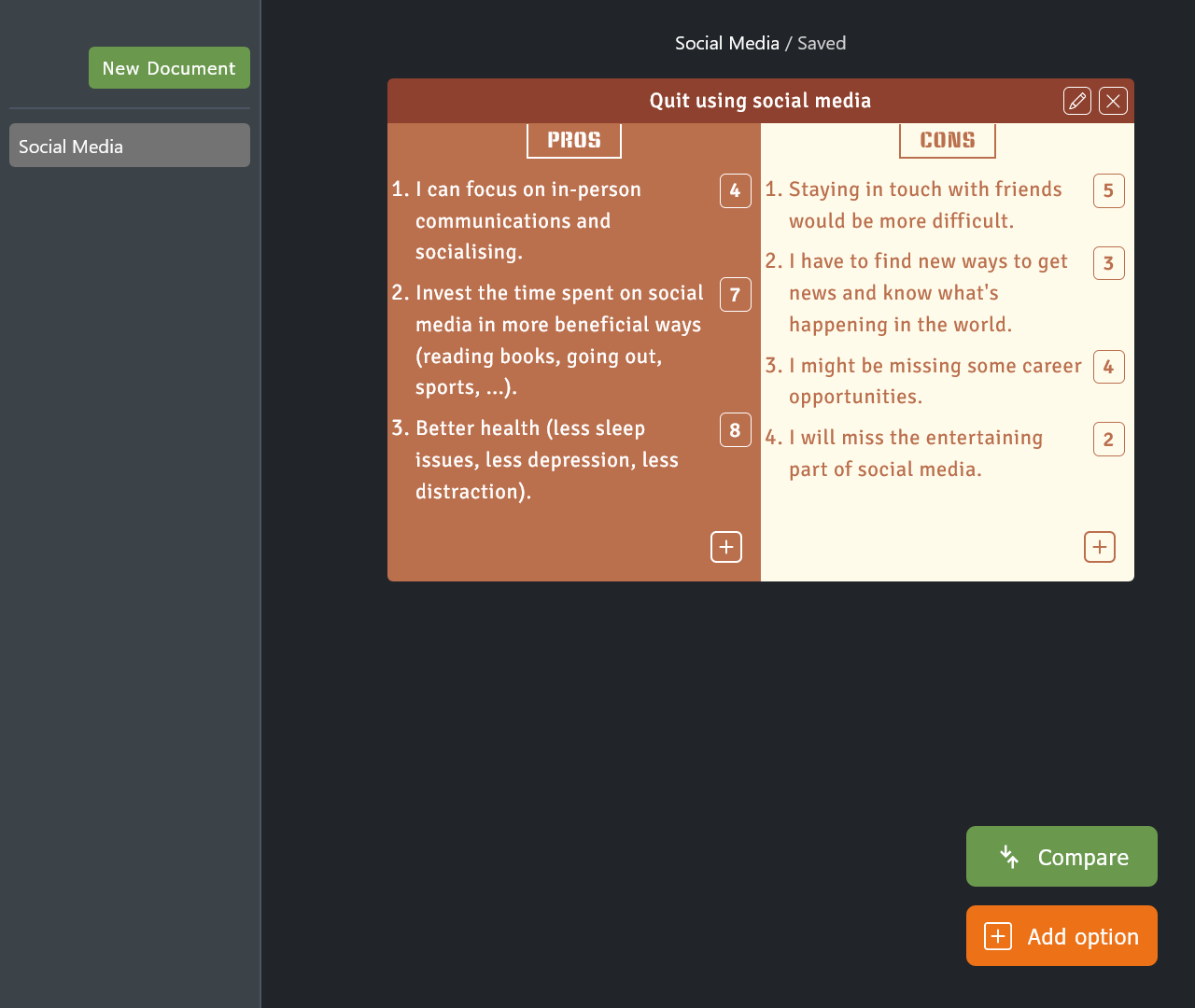This screenshot has width=1195, height=1008.
Task: Click the compare arrows icon on the Compare button
Action: 1007,856
